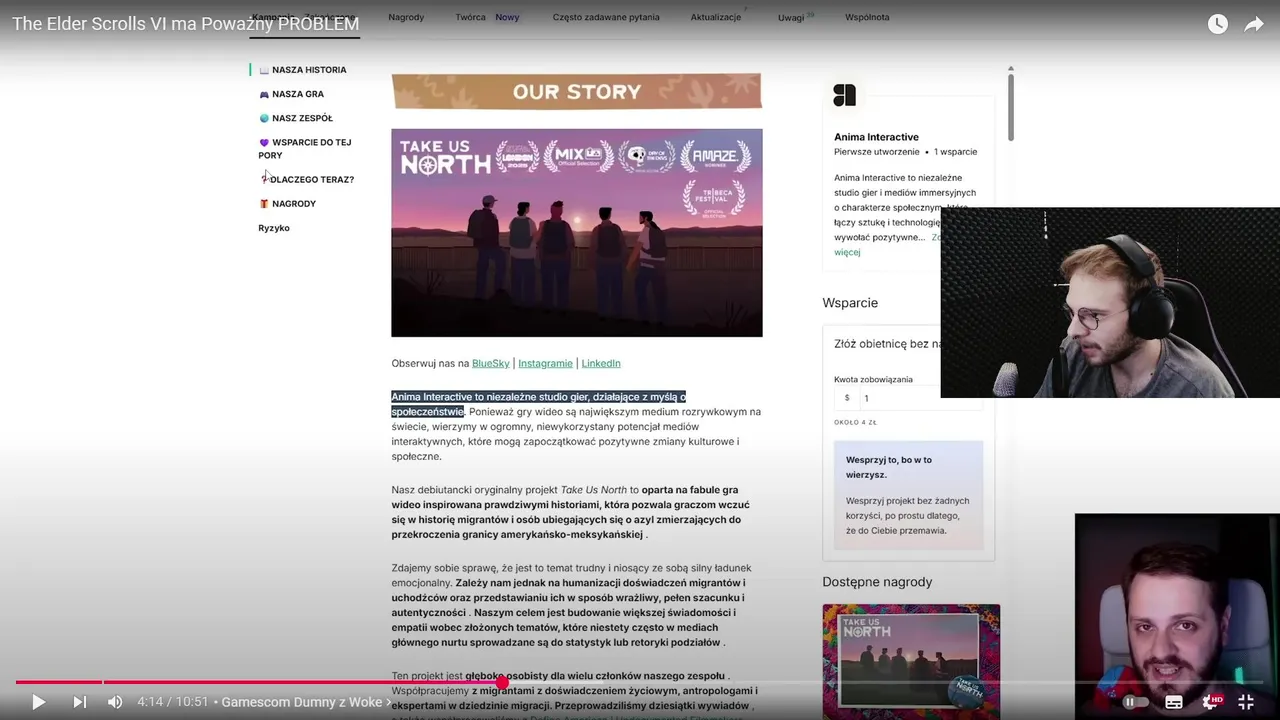Screen dimensions: 1280x720
Task: Open chapter 'Gamescom Dumny z Woke'
Action: [307, 702]
